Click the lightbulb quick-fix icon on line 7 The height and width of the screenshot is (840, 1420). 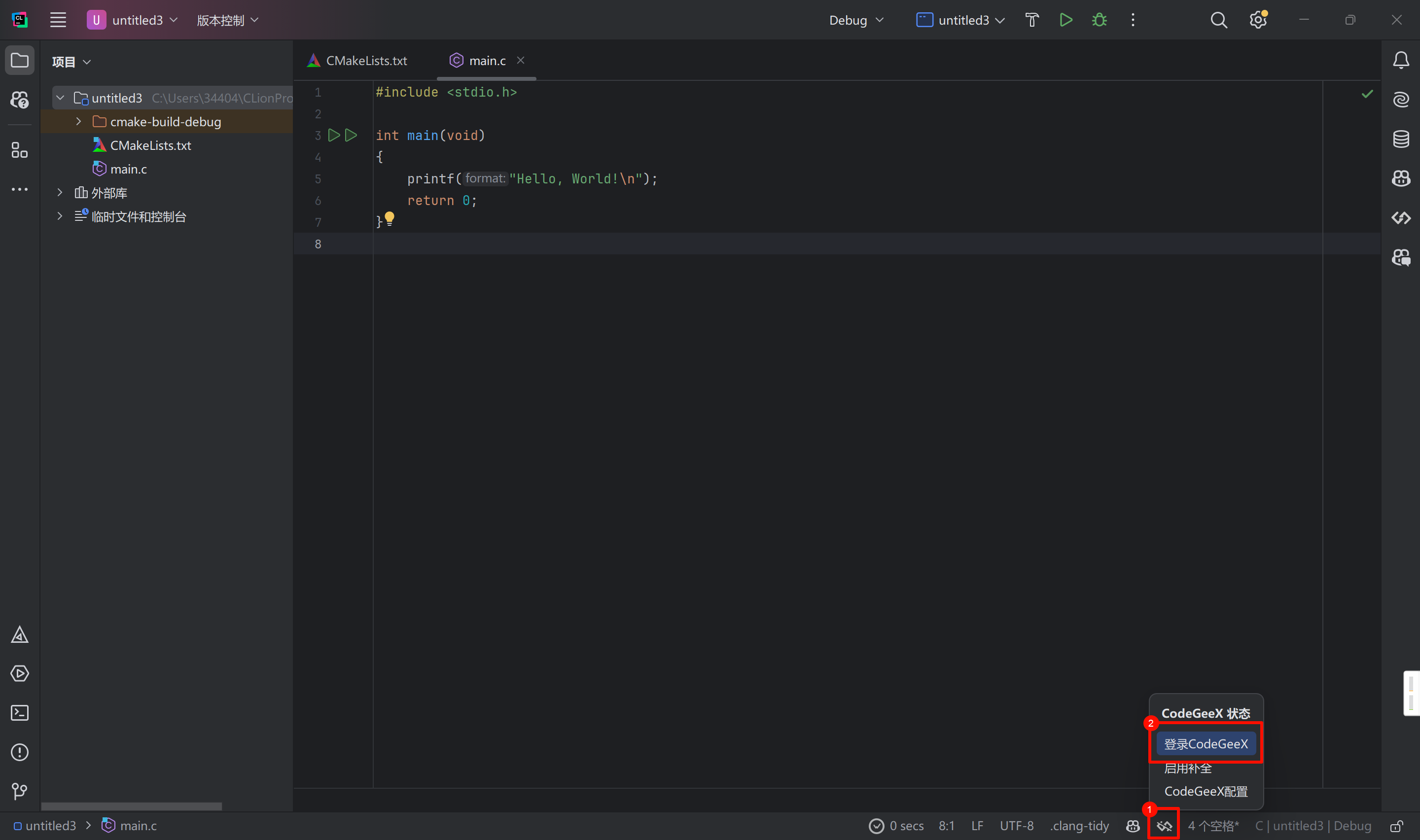click(x=390, y=218)
